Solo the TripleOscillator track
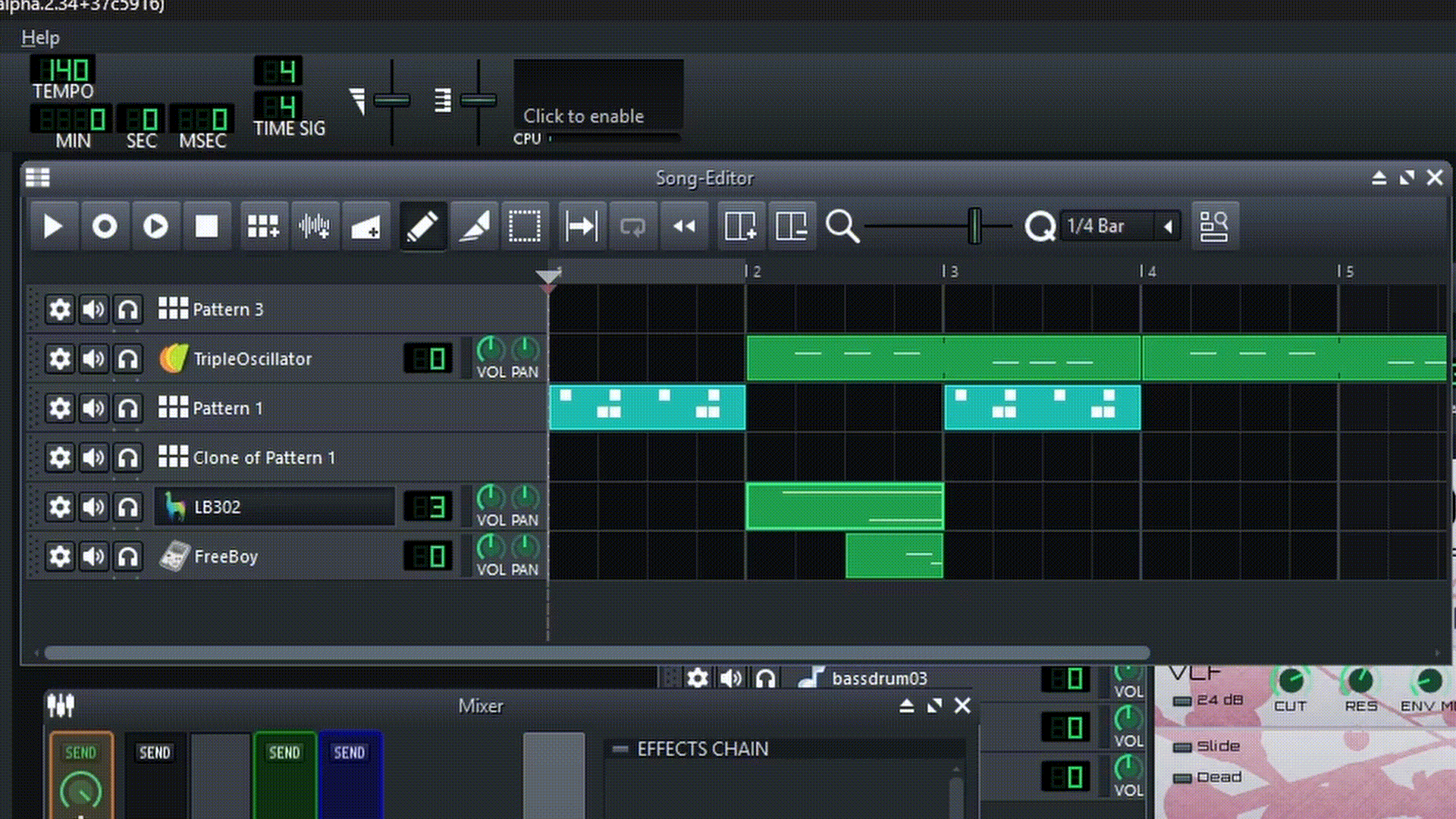 click(128, 359)
